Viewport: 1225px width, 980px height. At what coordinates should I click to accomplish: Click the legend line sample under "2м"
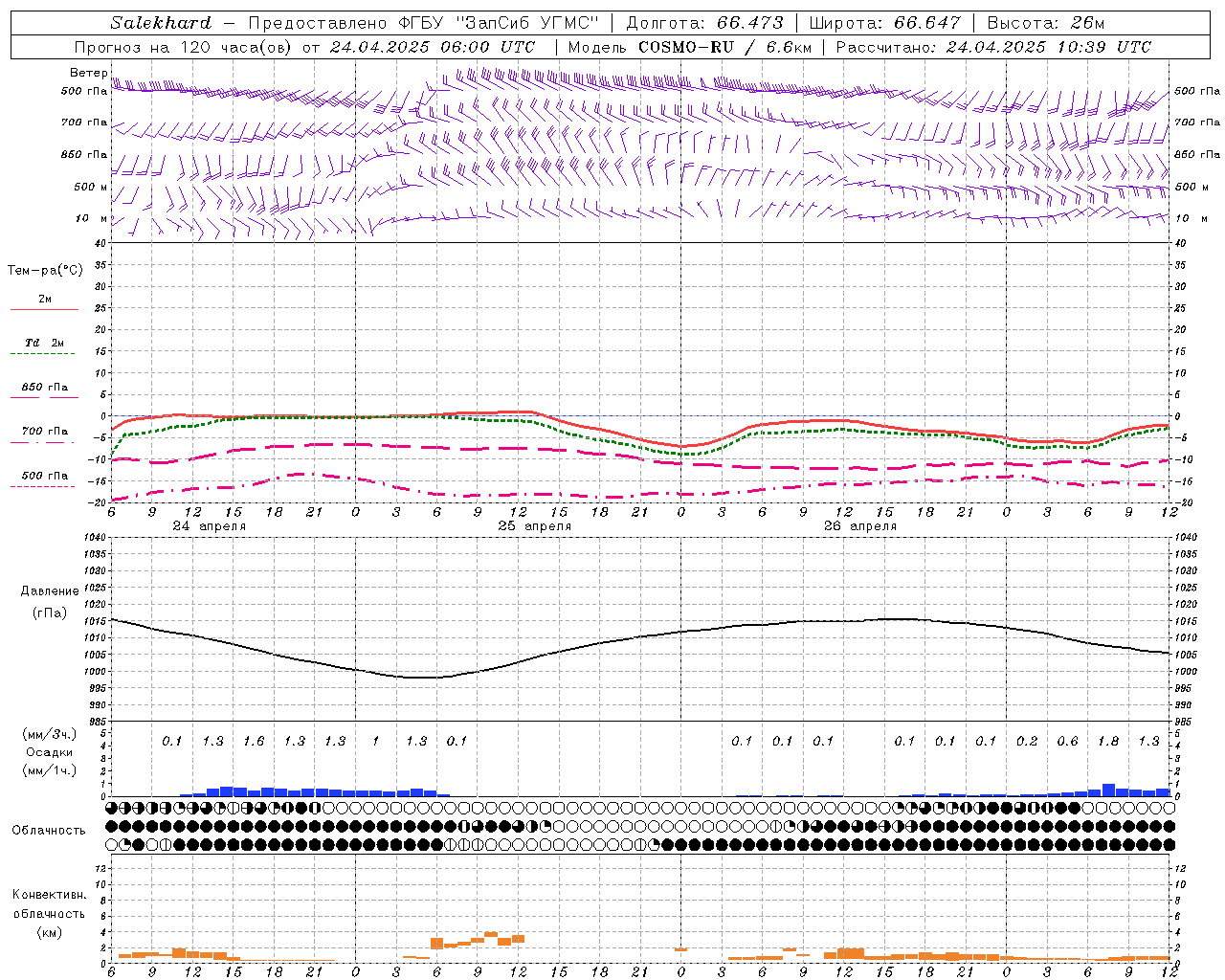click(x=44, y=310)
